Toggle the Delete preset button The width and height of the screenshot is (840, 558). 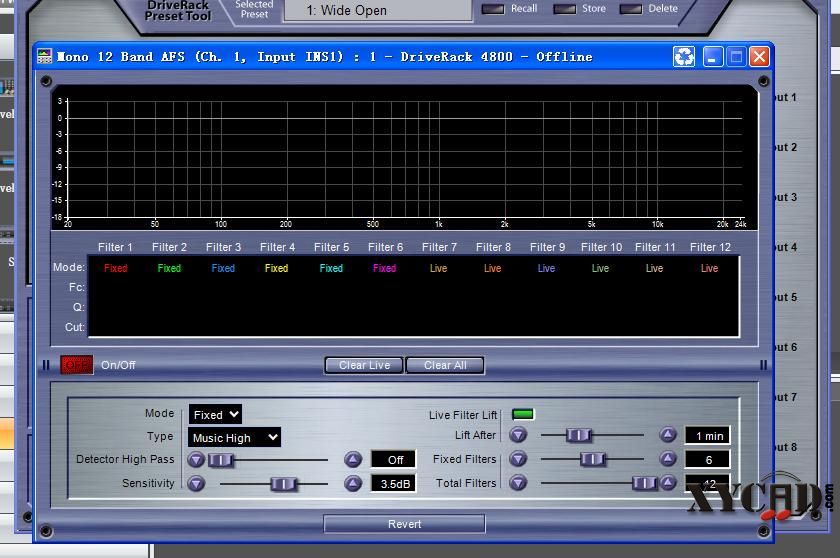pos(631,9)
